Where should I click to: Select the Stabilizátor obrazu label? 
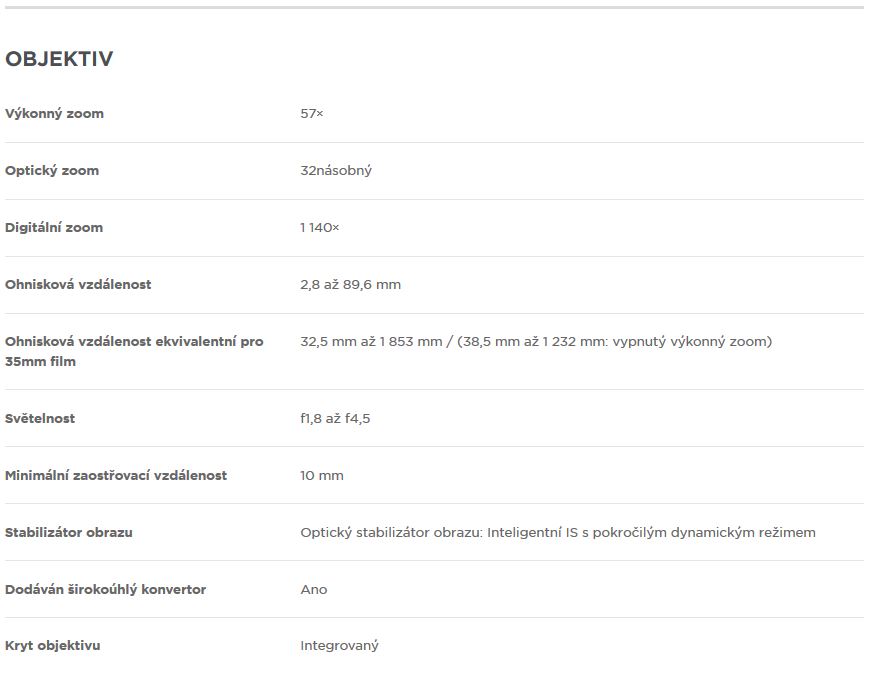[69, 532]
